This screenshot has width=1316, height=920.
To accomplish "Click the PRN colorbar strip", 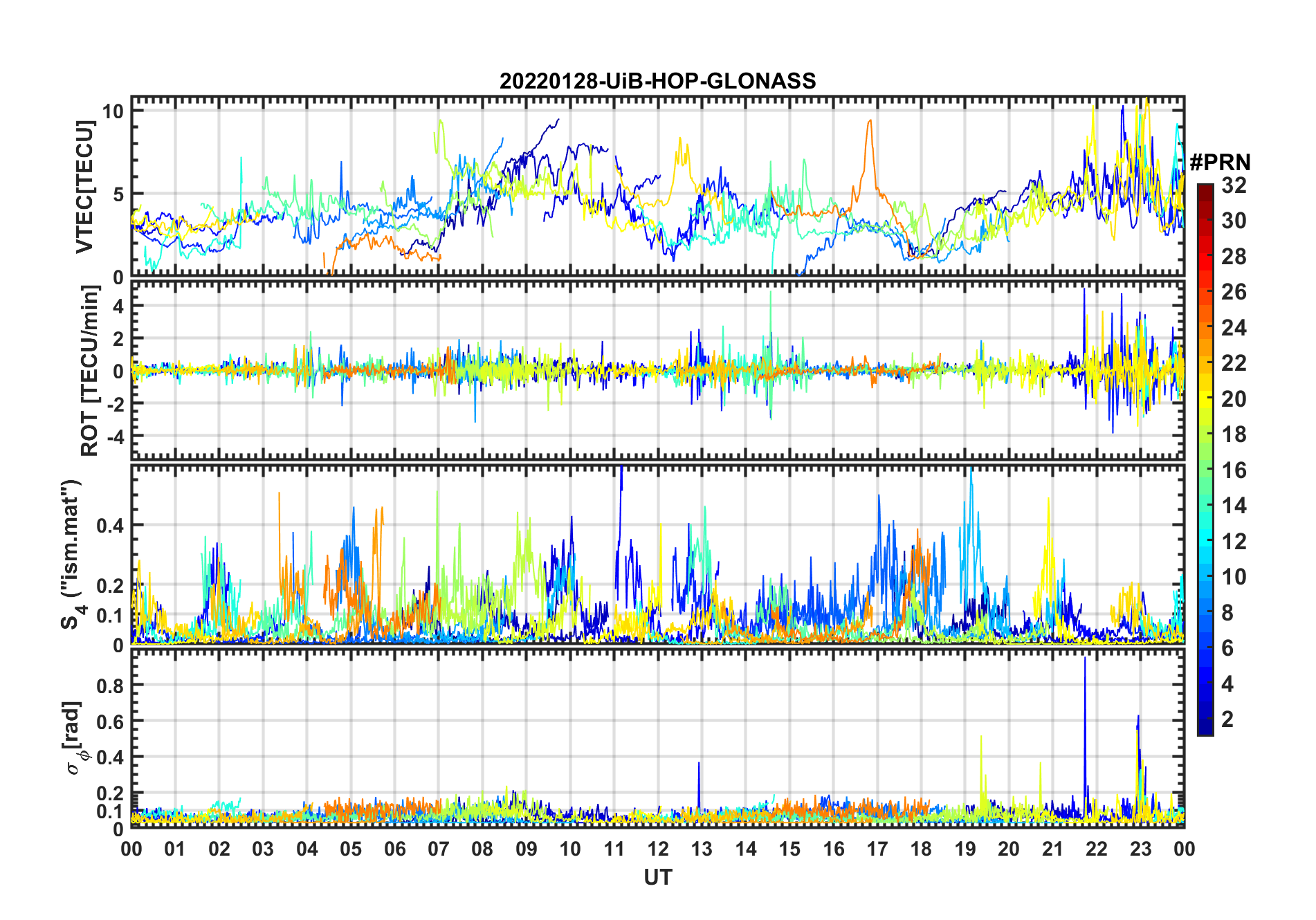I will click(1205, 459).
